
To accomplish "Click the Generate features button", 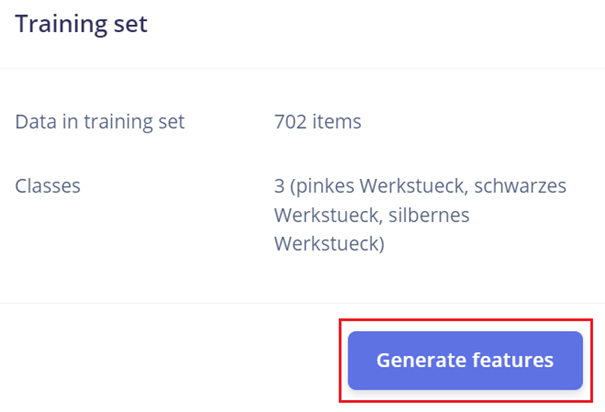I will (x=465, y=360).
